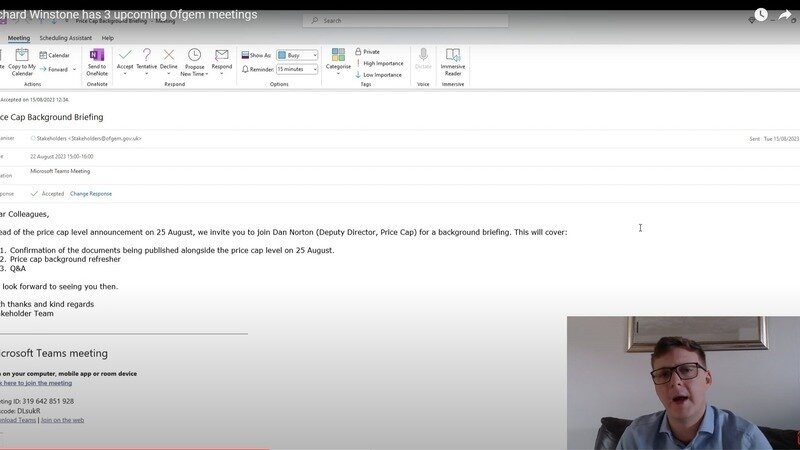Click the YouTube Watch later clock icon
Viewport: 800px width, 450px height.
click(x=761, y=14)
